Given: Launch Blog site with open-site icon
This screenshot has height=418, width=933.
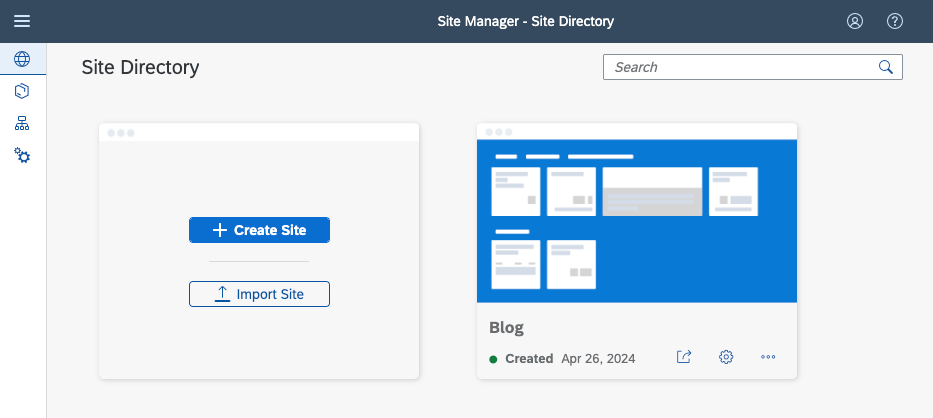Looking at the screenshot, I should tap(684, 357).
